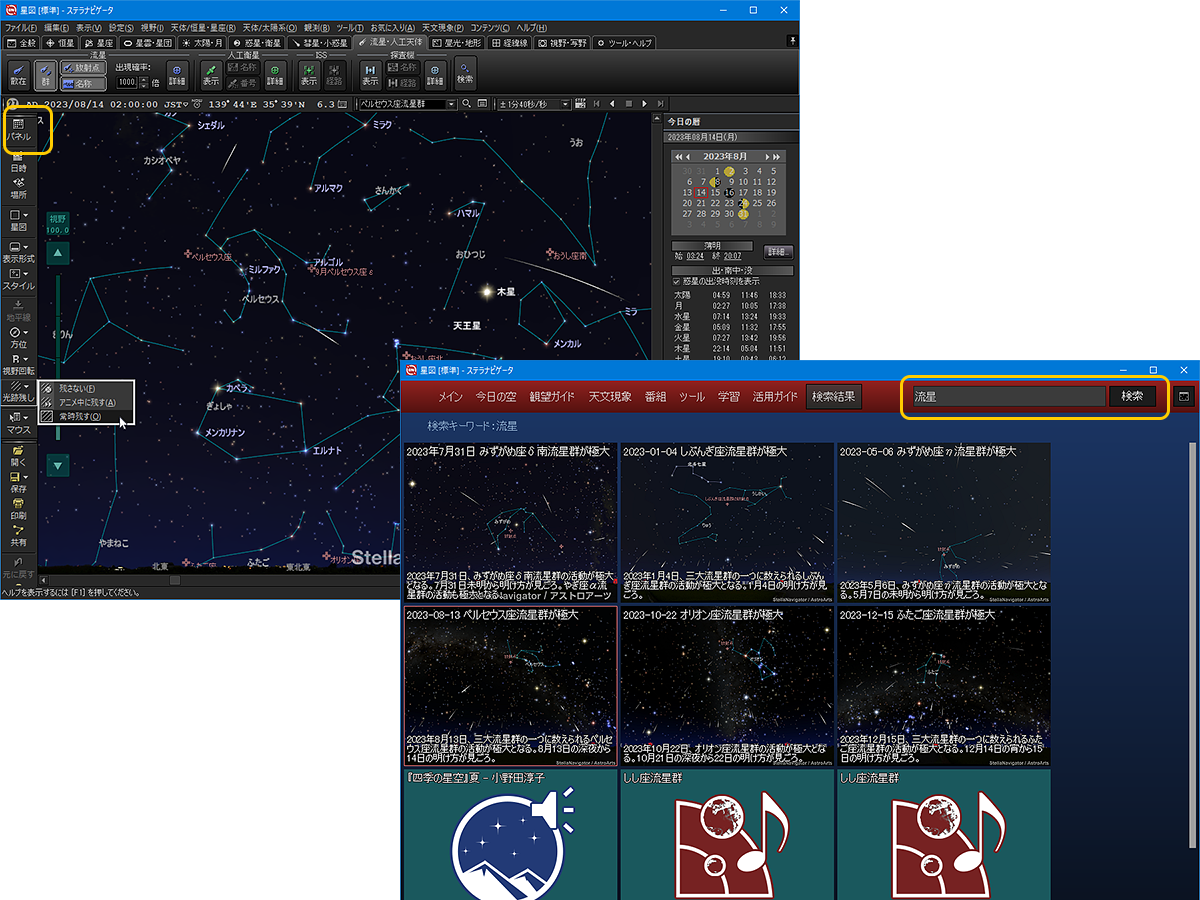Switch to the 太陽・月 ribbon tab
Image resolution: width=1200 pixels, height=900 pixels.
pyautogui.click(x=203, y=43)
